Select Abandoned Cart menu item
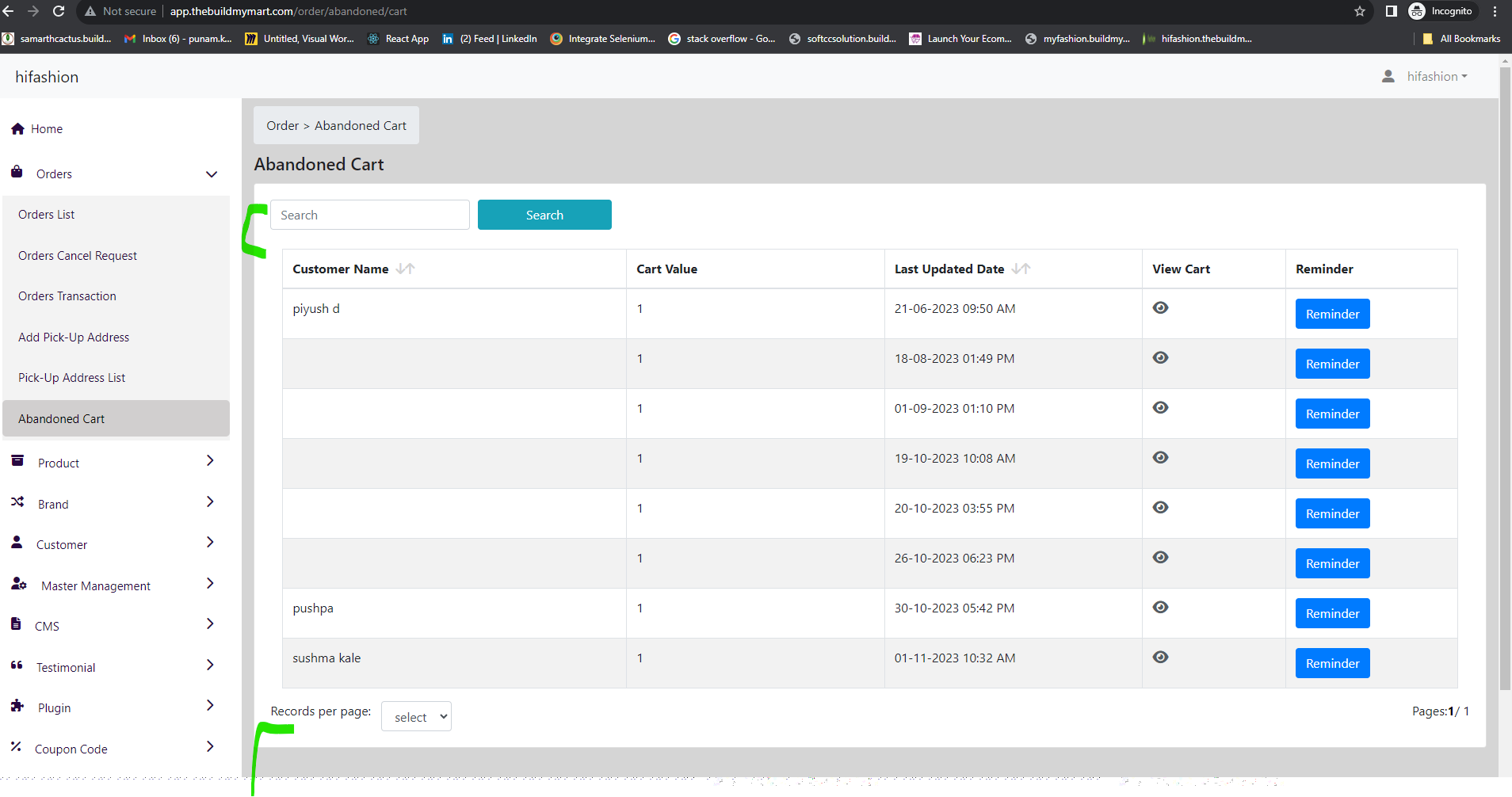The width and height of the screenshot is (1512, 797). [116, 418]
